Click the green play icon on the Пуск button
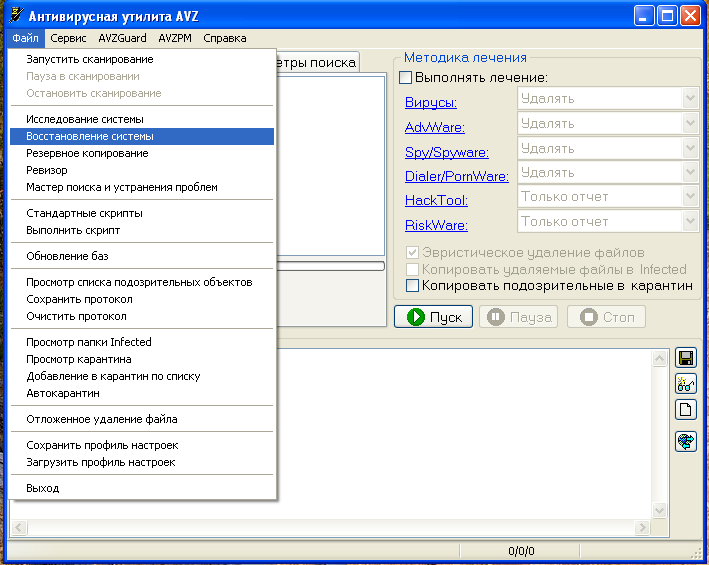 coord(416,317)
